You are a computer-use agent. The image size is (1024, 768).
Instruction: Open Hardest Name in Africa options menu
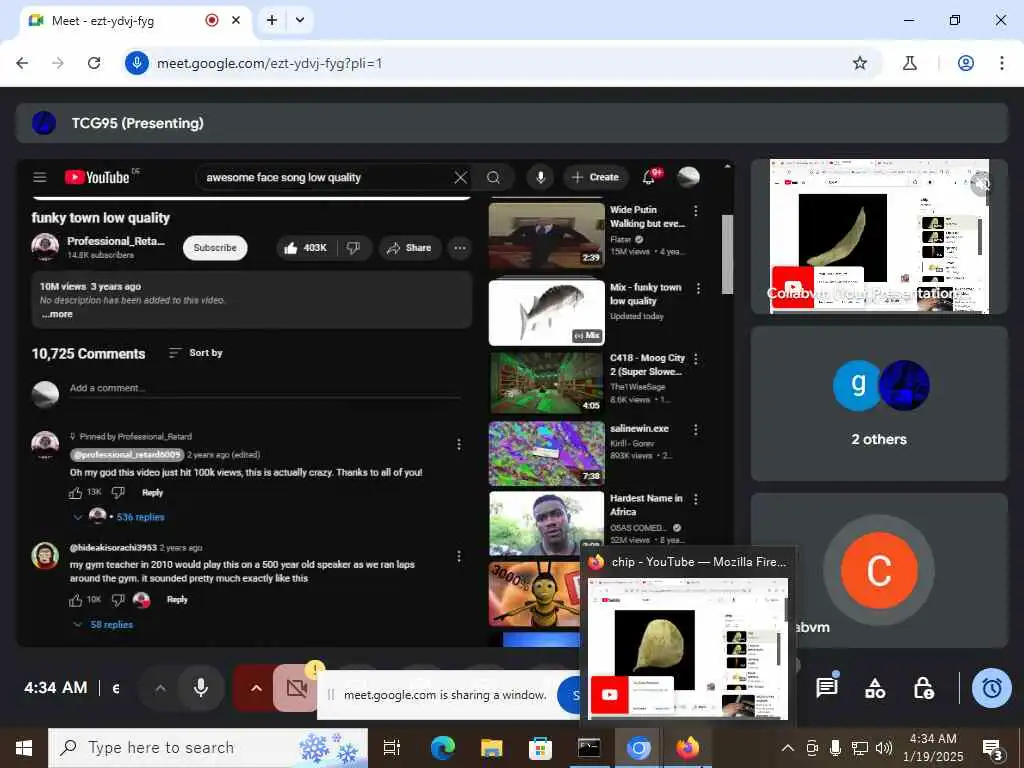click(x=696, y=500)
